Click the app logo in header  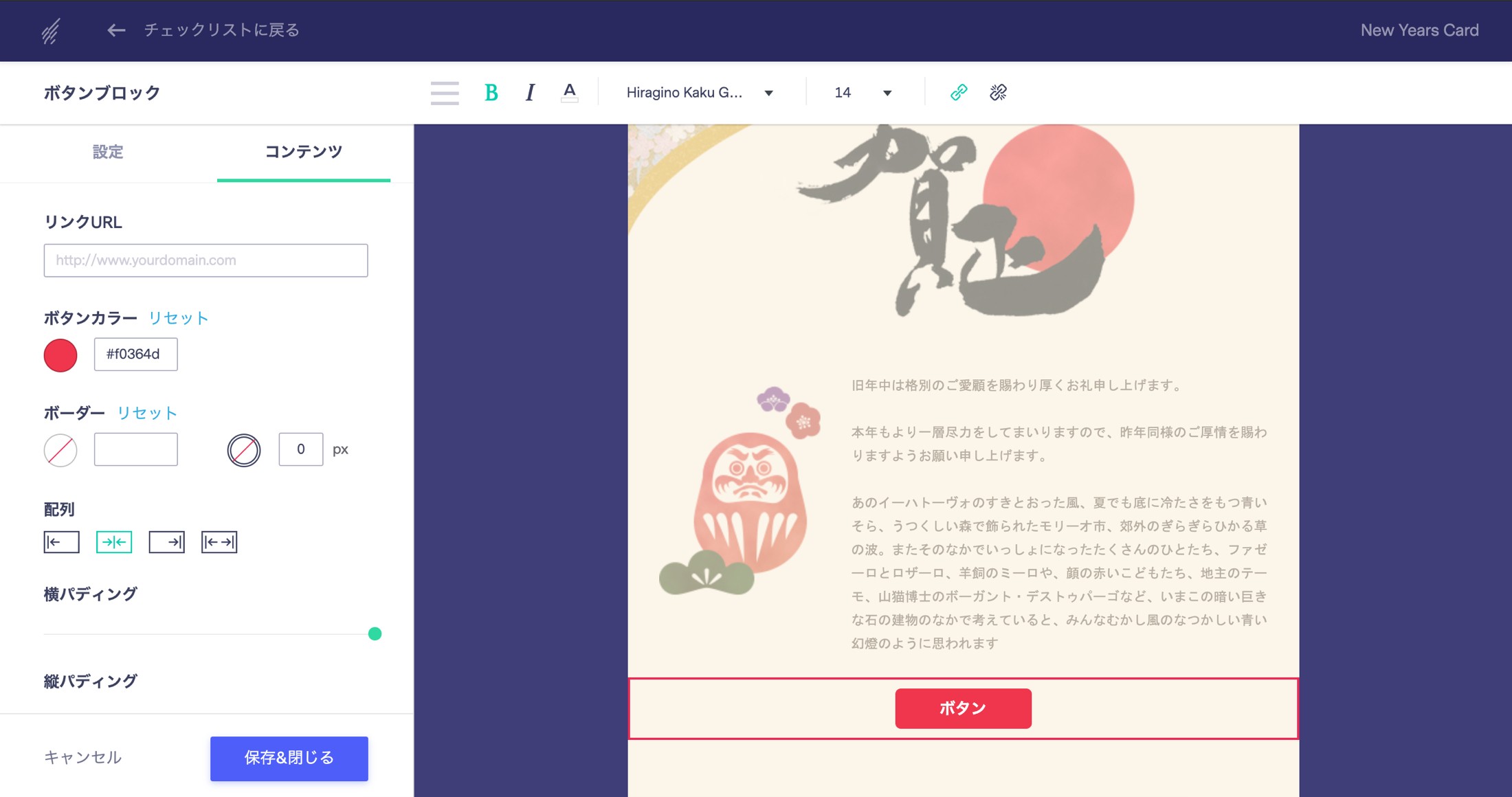50,31
